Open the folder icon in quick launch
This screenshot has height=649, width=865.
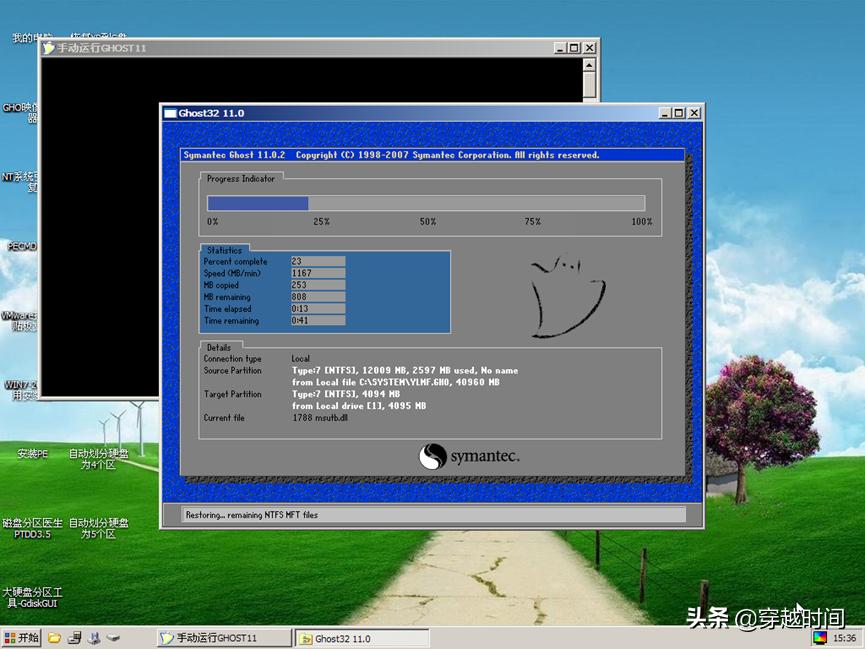click(53, 637)
